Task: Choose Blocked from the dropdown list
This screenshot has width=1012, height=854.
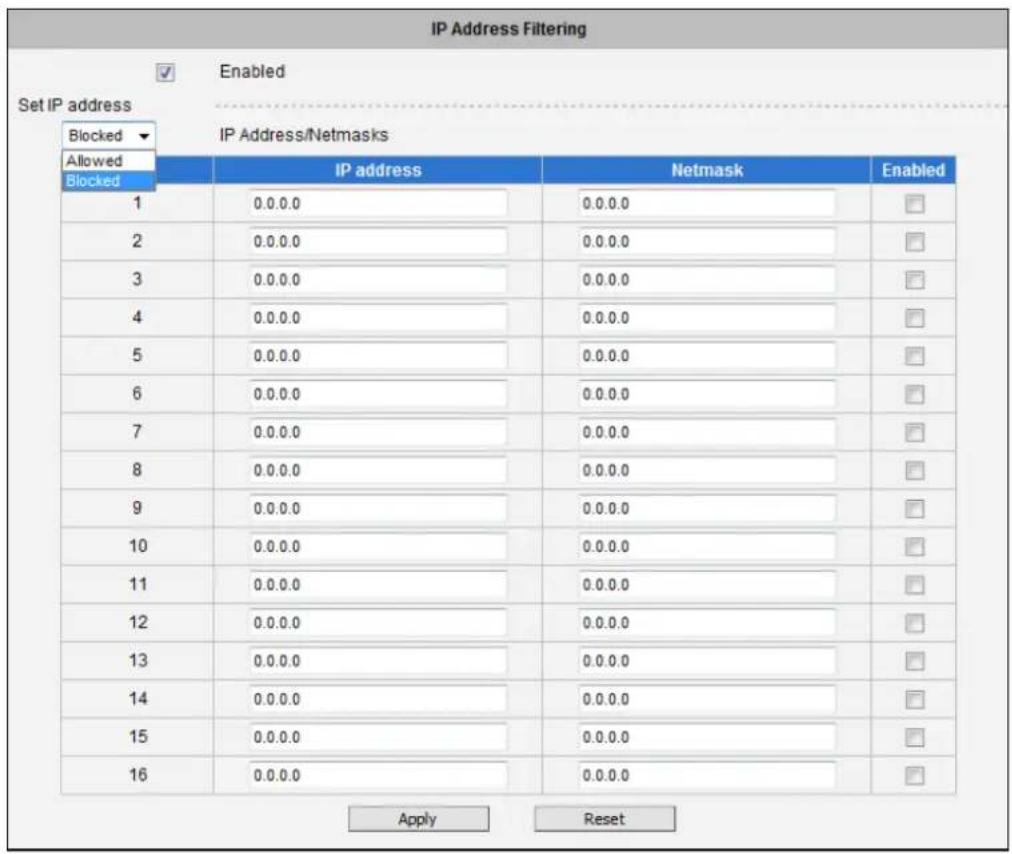Action: point(108,181)
